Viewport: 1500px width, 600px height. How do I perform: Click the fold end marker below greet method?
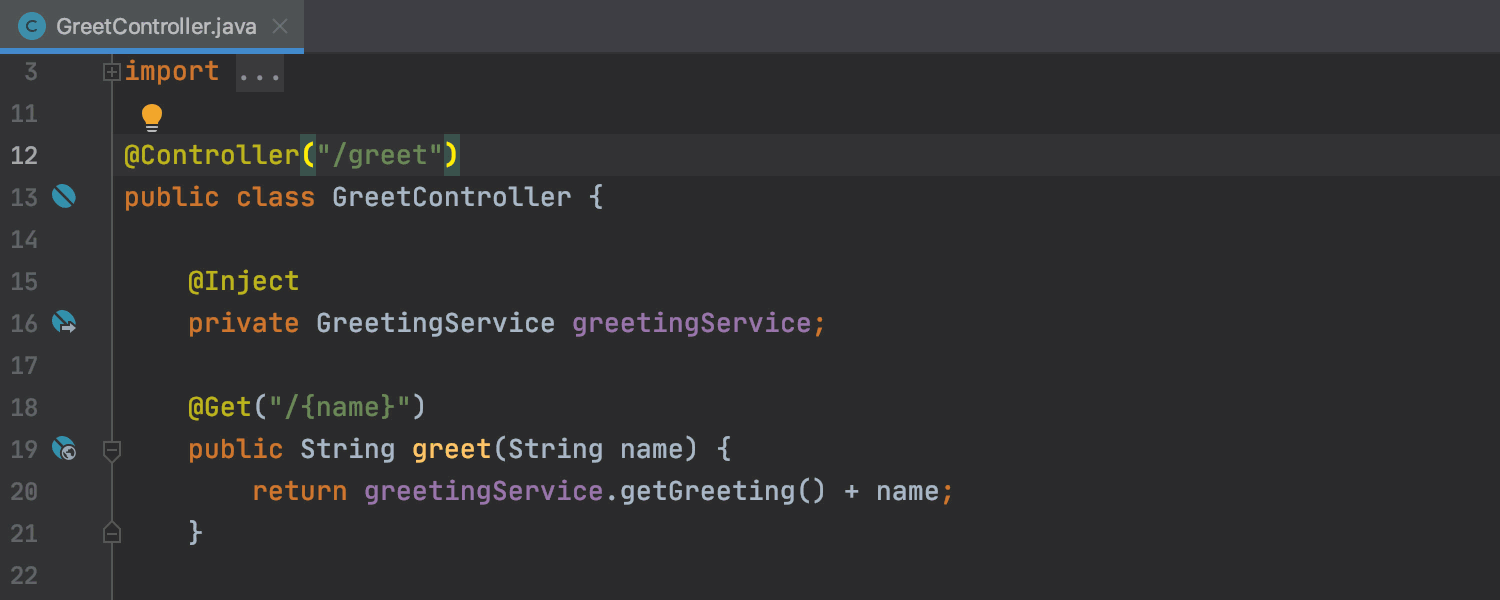(x=112, y=533)
